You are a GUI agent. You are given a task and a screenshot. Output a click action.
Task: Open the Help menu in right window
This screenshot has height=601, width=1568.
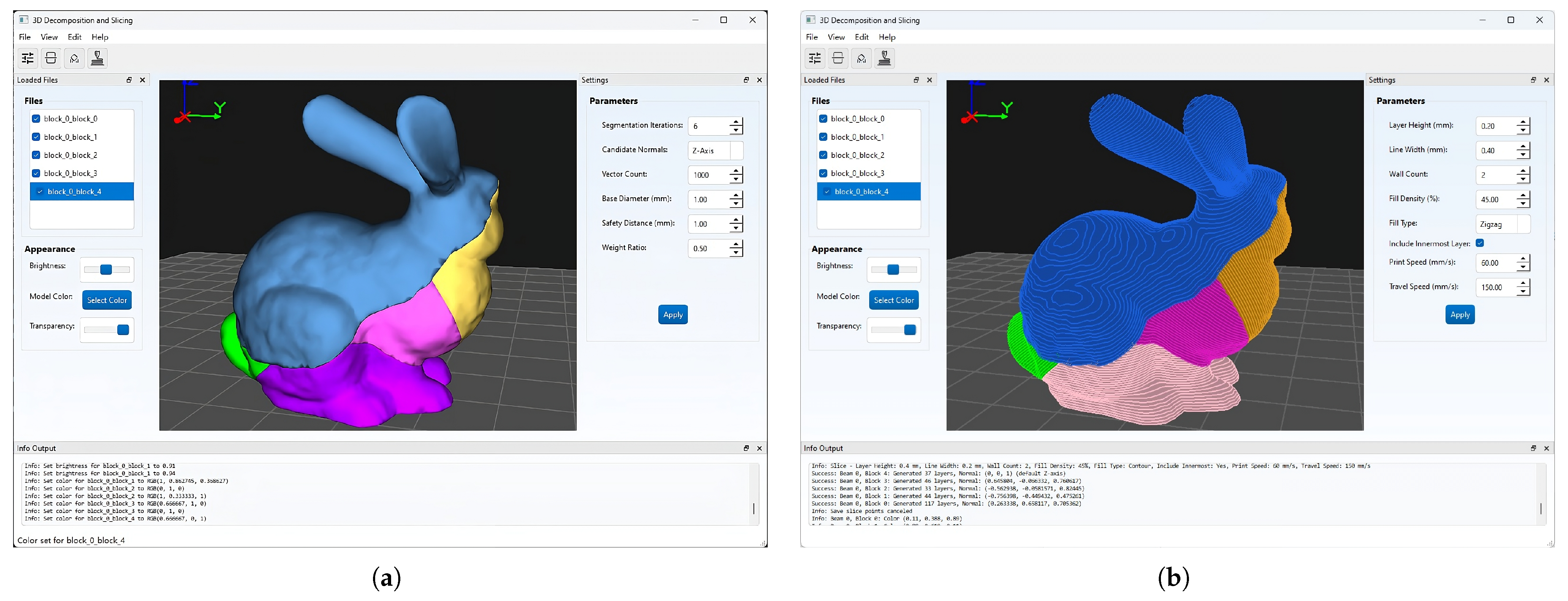887,37
